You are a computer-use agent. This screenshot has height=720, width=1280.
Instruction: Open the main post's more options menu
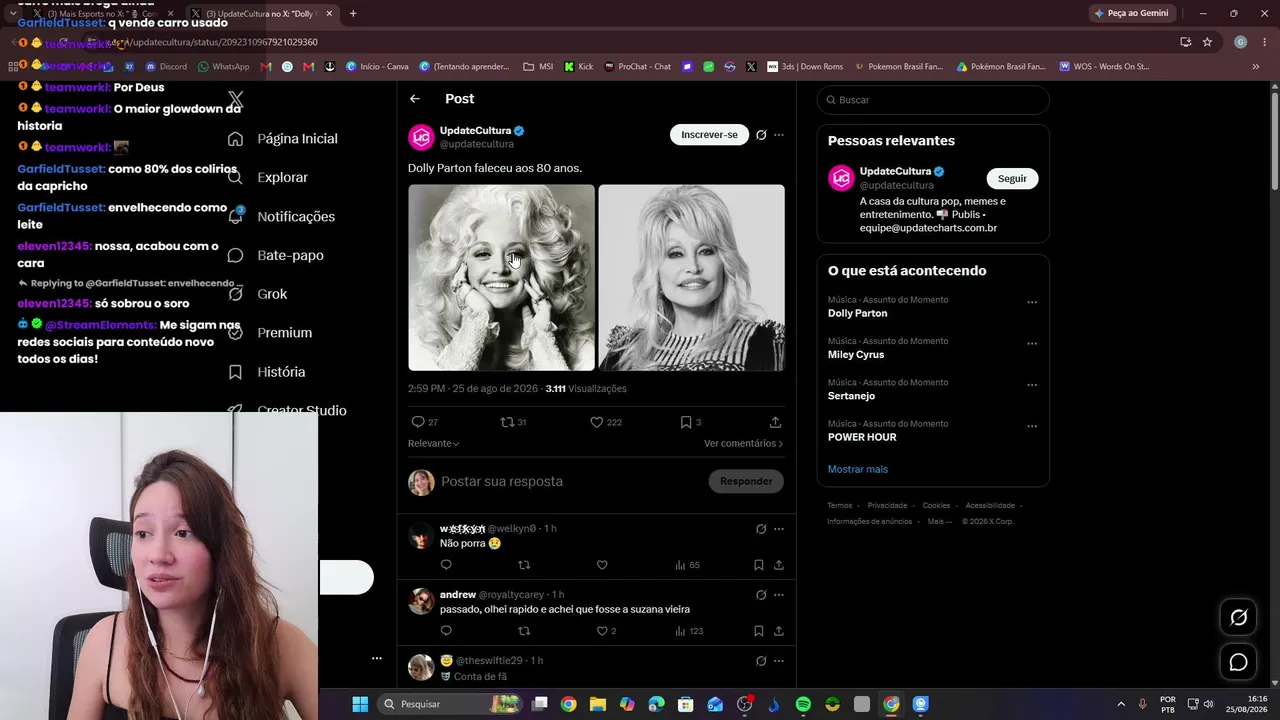(779, 135)
